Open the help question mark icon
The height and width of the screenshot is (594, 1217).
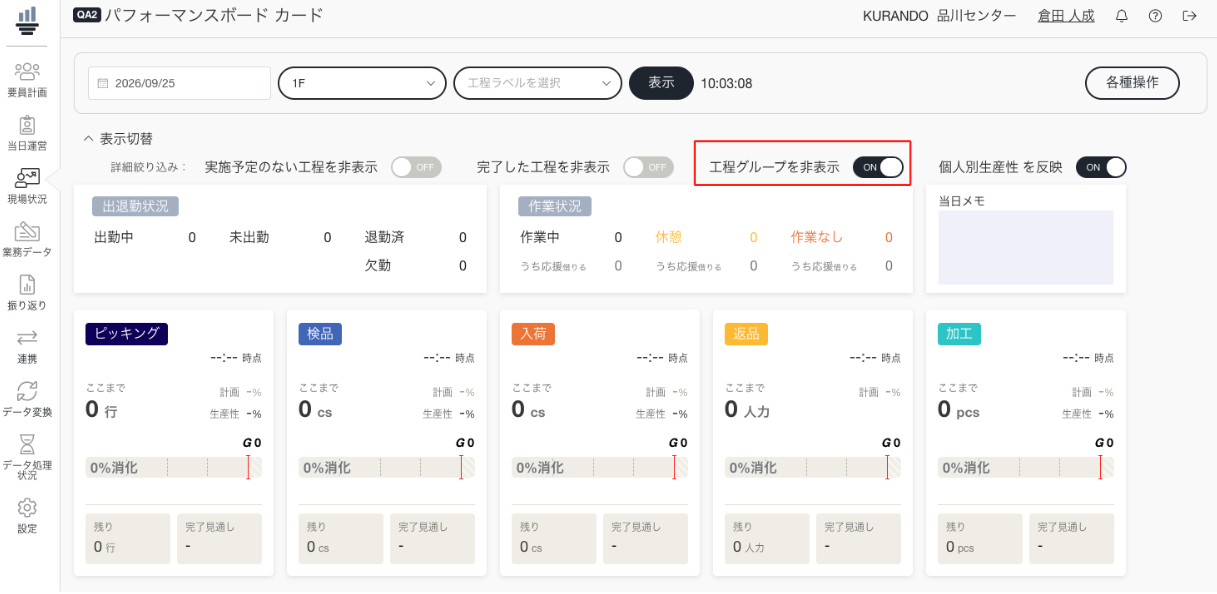pyautogui.click(x=1155, y=16)
